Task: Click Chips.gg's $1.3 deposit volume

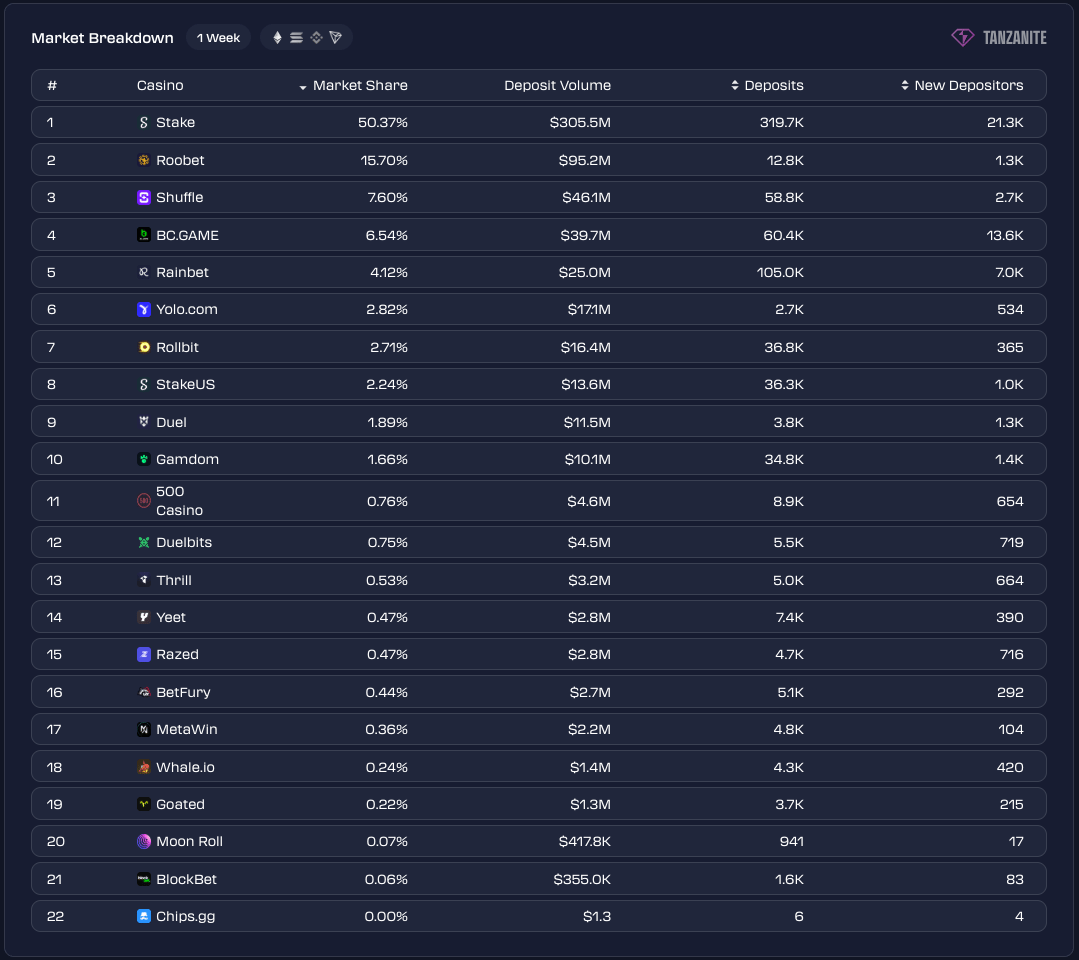Action: (597, 917)
